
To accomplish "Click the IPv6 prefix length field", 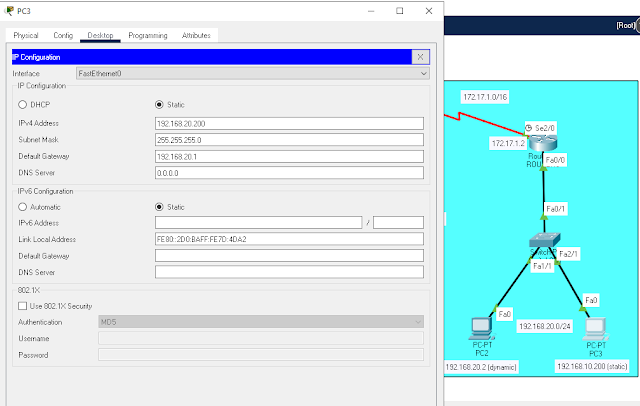I will click(398, 223).
